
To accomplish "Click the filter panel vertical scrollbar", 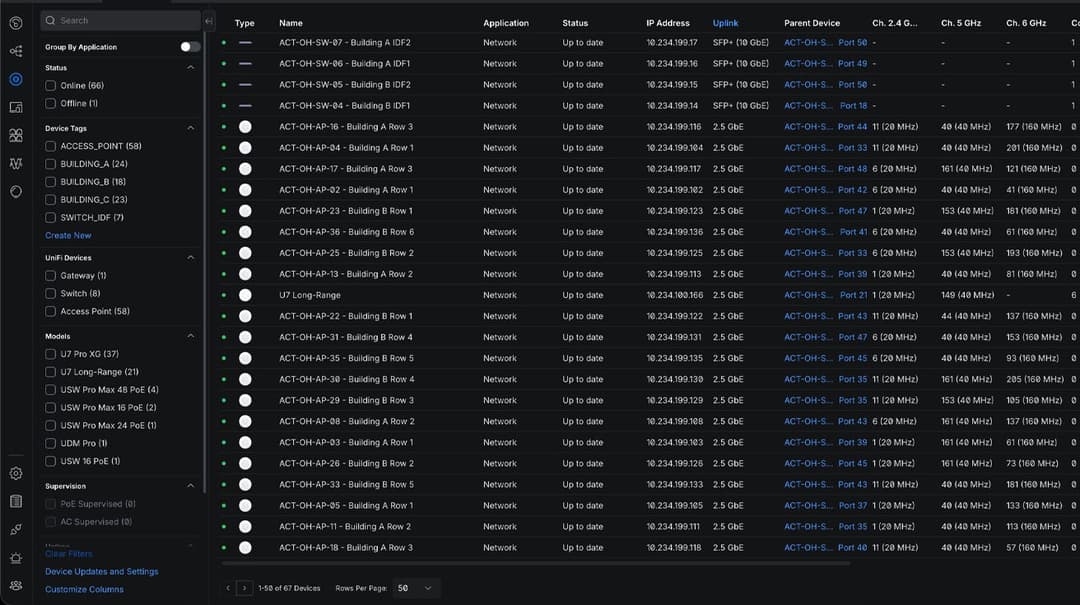I will point(205,262).
